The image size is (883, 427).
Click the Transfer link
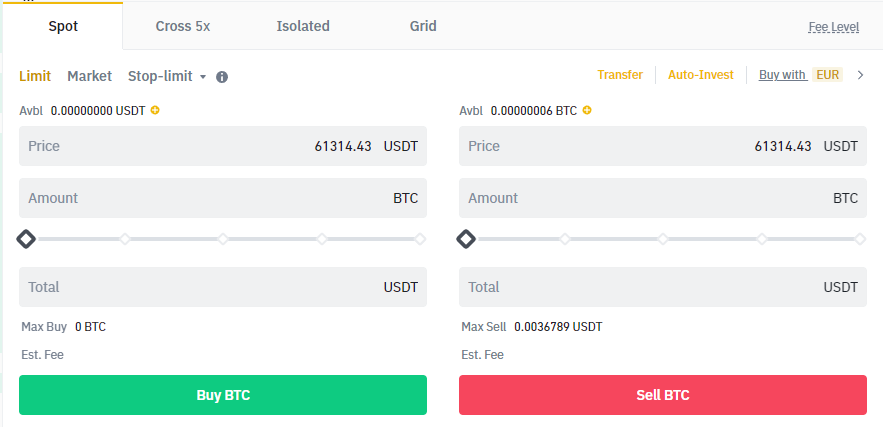click(x=620, y=75)
